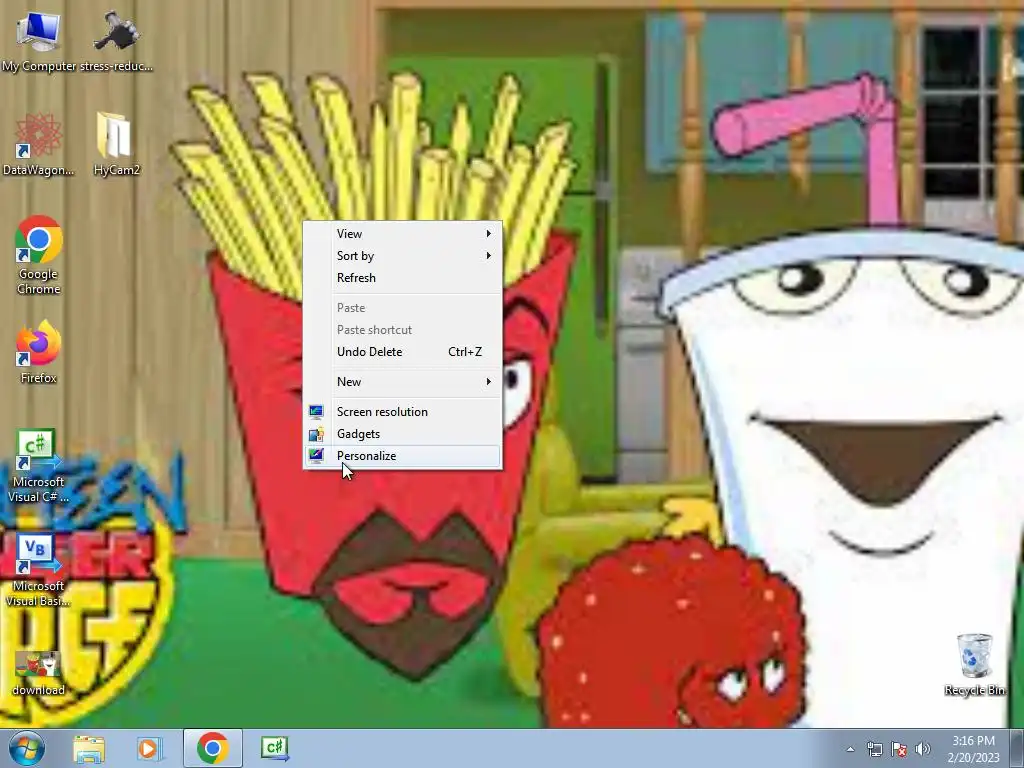Click the Gadgets menu icon

316,434
